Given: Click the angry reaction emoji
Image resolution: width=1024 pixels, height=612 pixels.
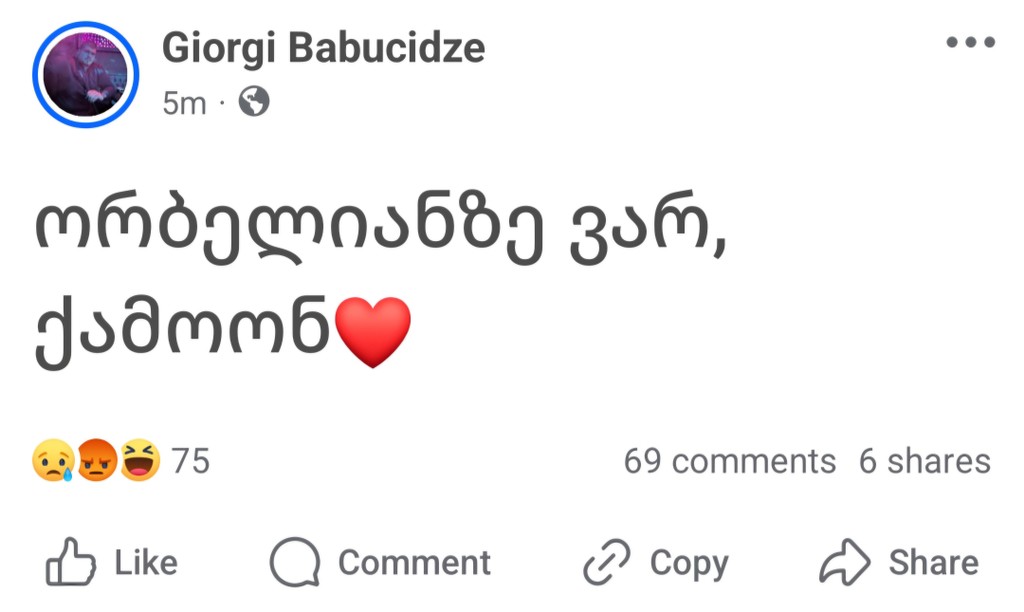Looking at the screenshot, I should pos(96,462).
